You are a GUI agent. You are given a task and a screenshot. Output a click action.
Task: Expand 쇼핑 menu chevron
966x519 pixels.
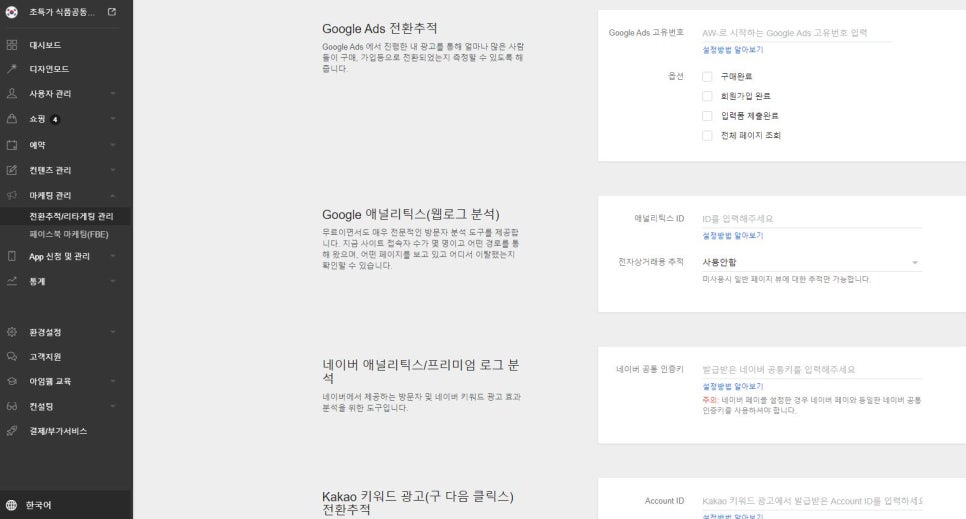(113, 119)
